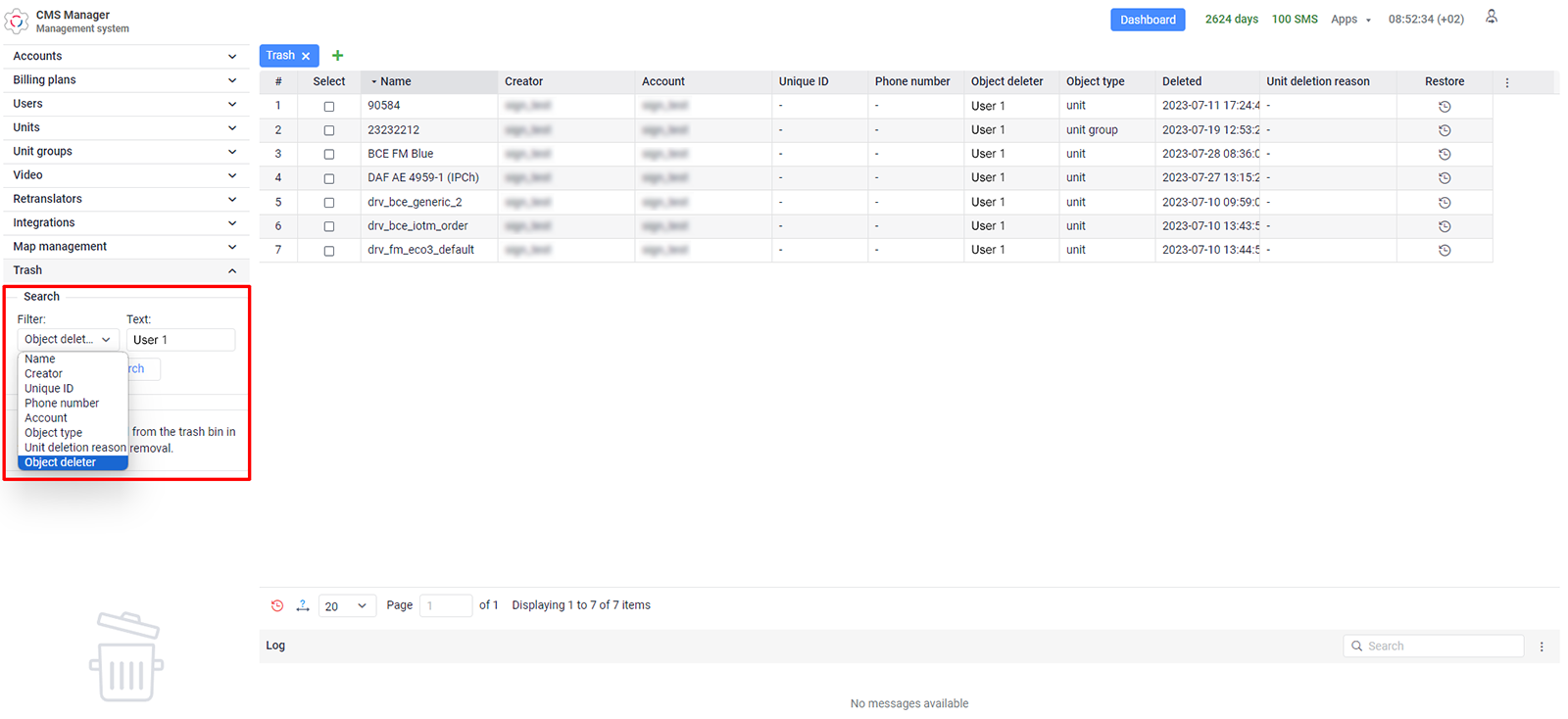Expand the Billing plans section
The width and height of the screenshot is (1568, 719).
[126, 80]
